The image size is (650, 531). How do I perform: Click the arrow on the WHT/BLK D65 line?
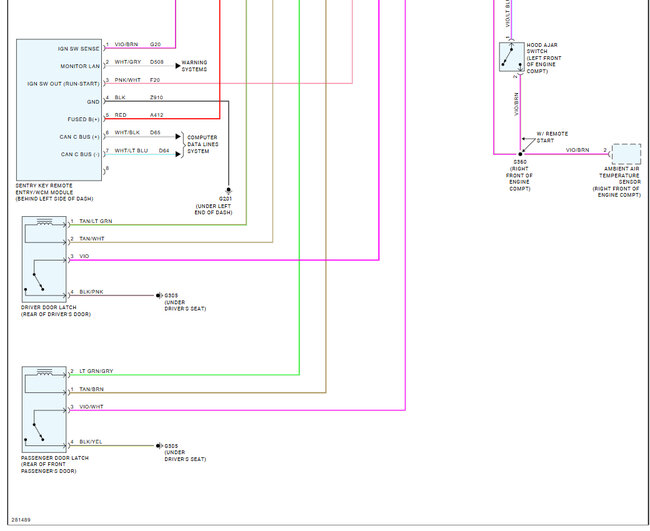178,136
